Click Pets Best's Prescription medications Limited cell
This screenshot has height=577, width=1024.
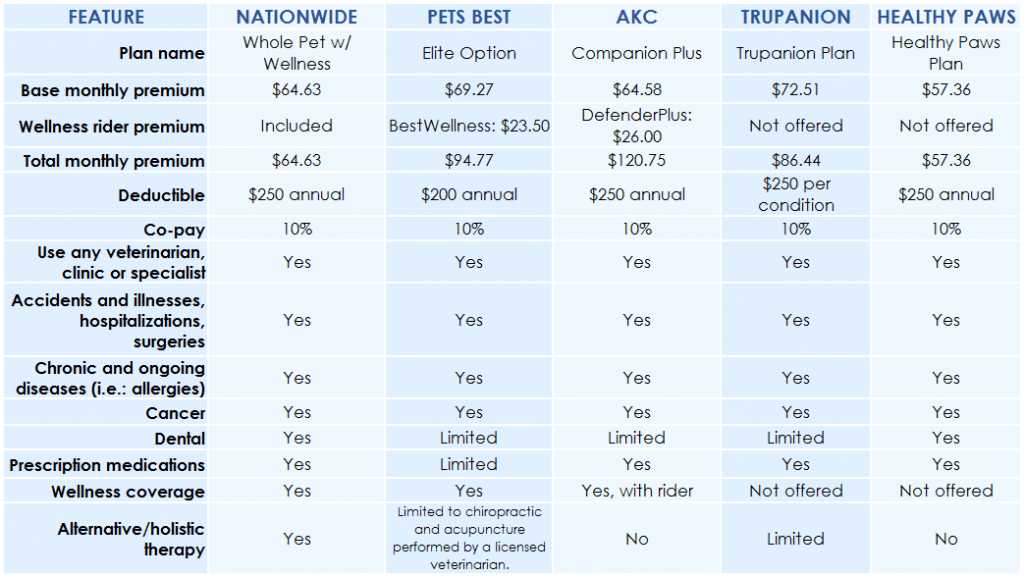[x=469, y=464]
